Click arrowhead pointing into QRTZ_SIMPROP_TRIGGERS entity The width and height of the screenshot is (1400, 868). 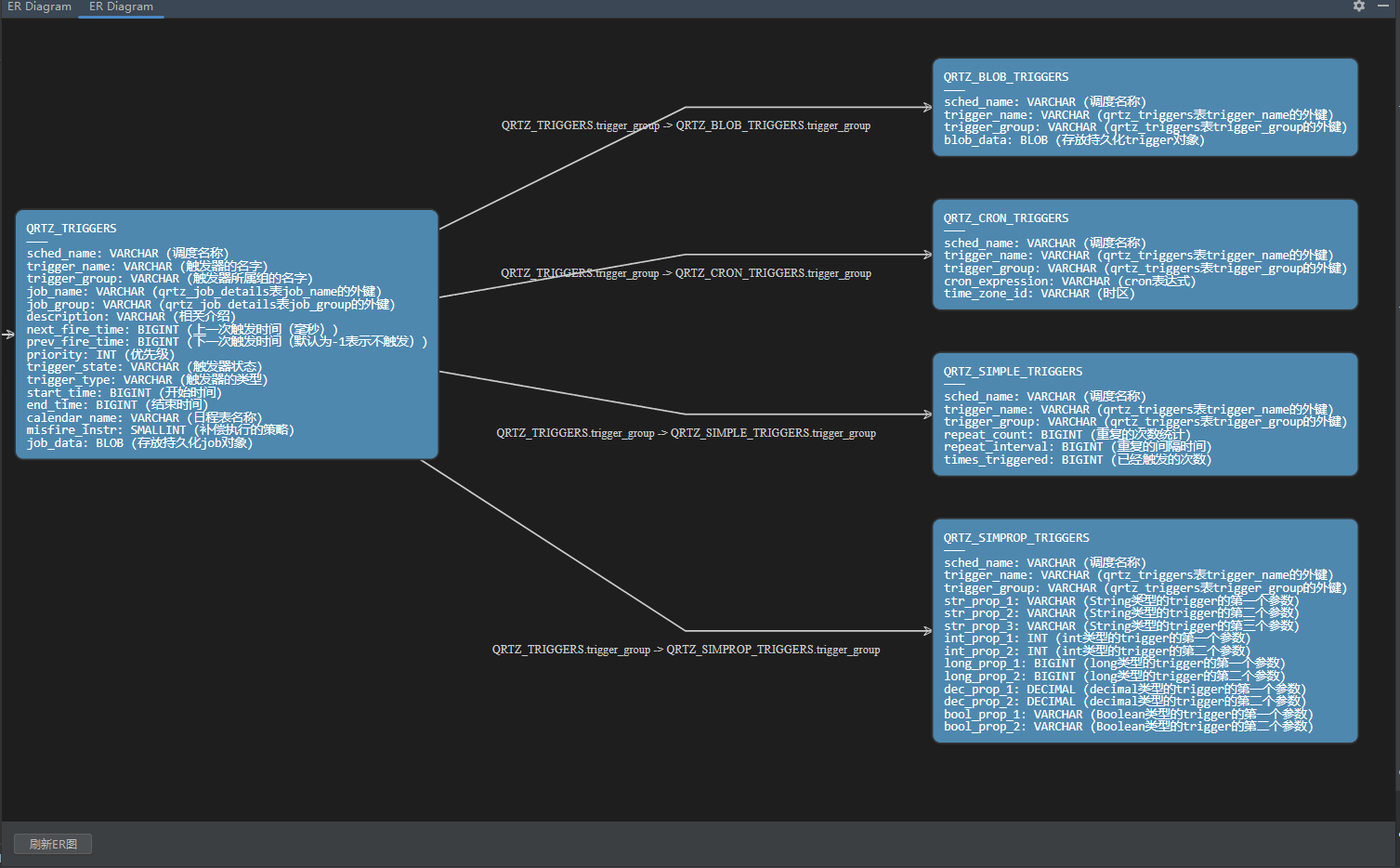(x=926, y=631)
